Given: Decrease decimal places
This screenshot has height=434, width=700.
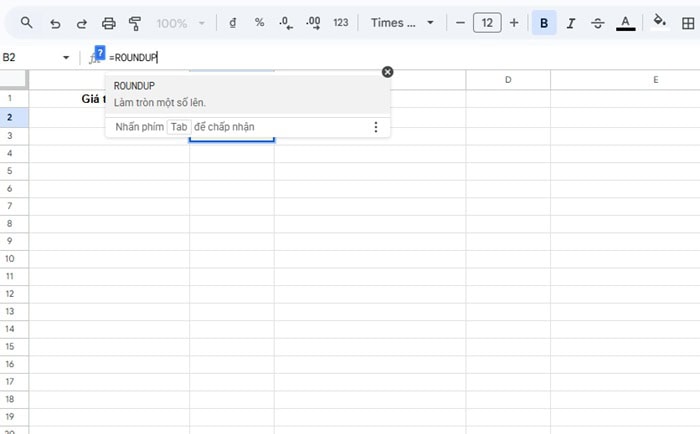Looking at the screenshot, I should 286,23.
